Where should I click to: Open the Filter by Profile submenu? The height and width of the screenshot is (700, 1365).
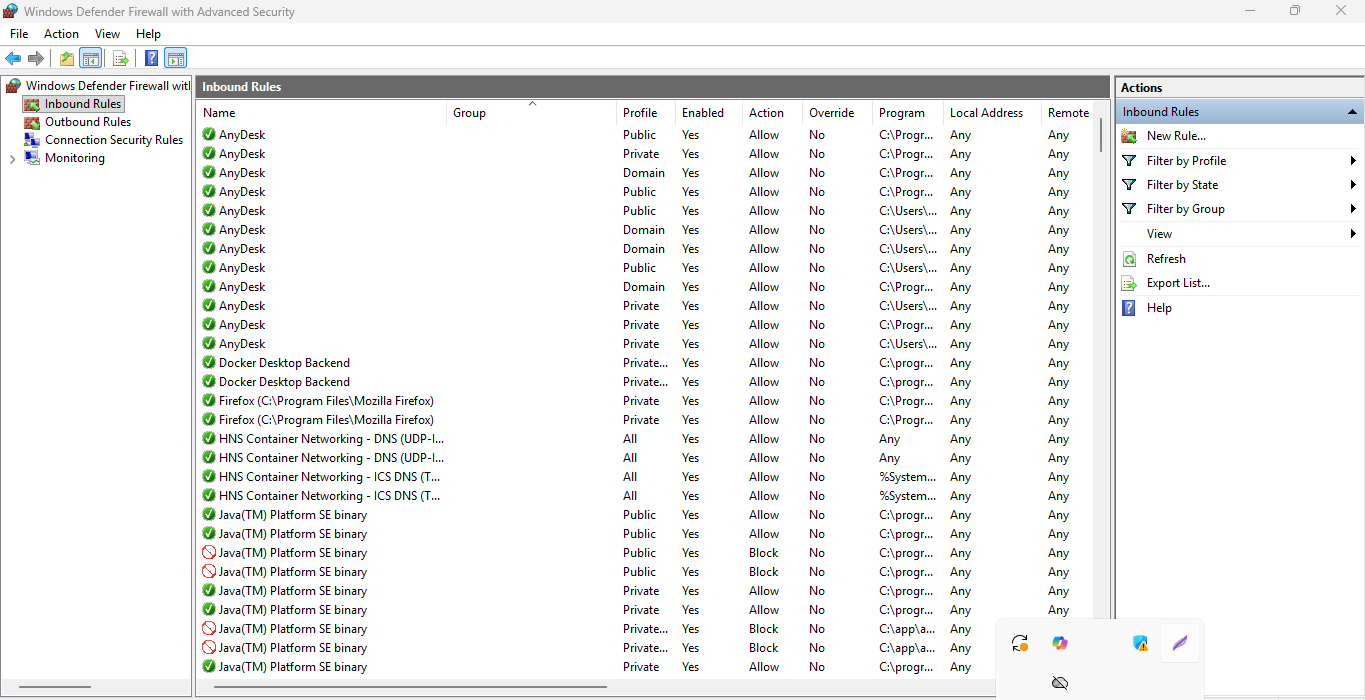pos(1186,161)
